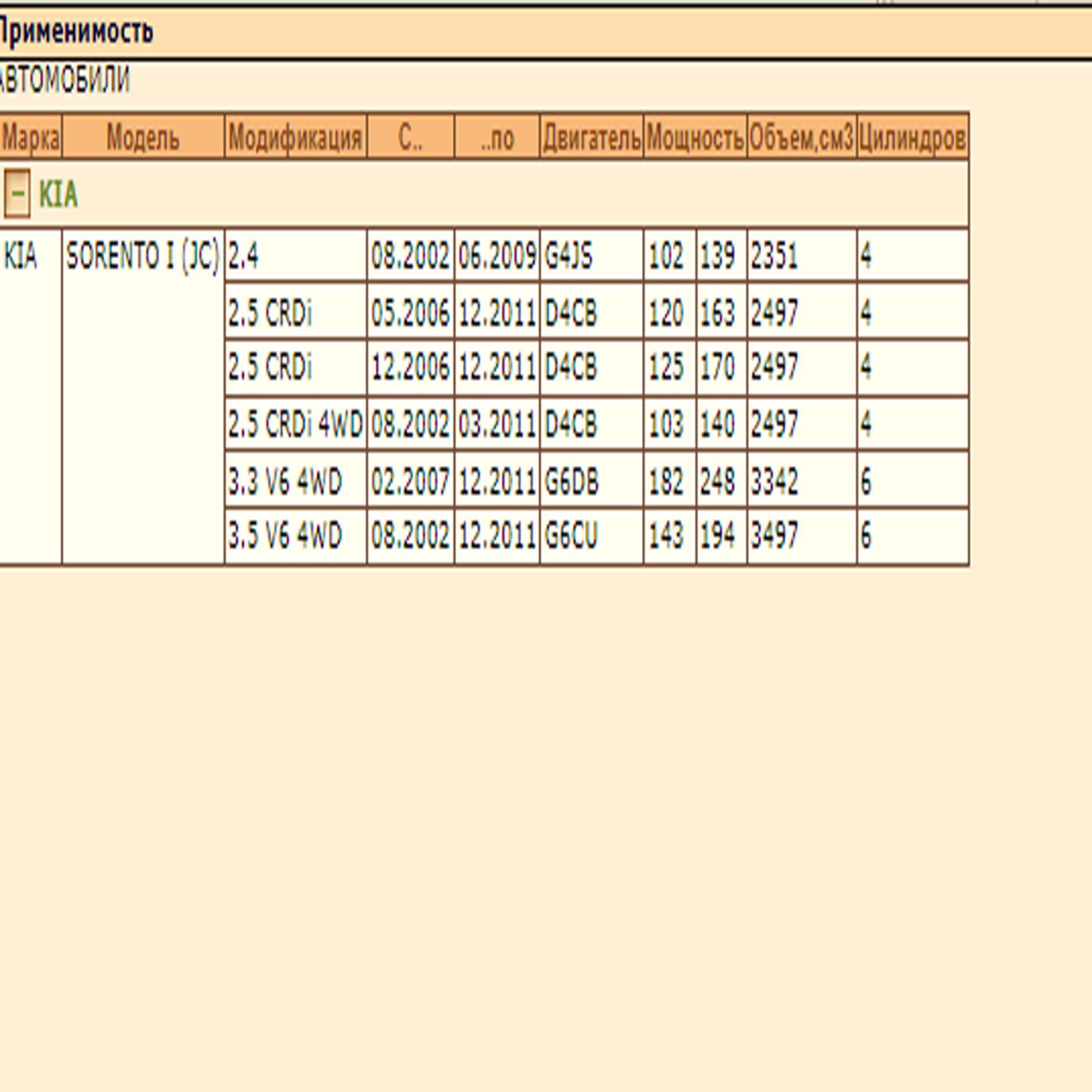Select the 3.5 V6 4WD modification

click(x=285, y=536)
